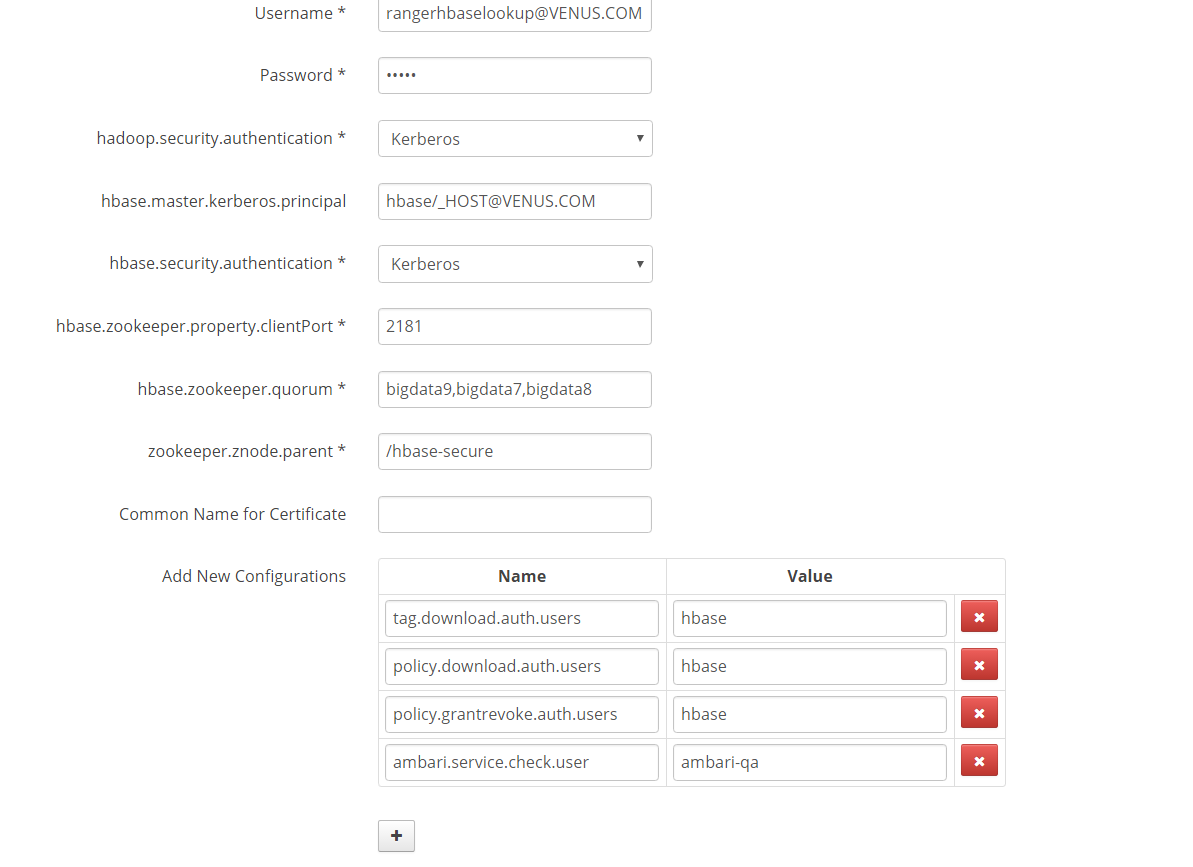Delete the ambari.service.check.user configuration
The width and height of the screenshot is (1193, 867).
click(979, 760)
